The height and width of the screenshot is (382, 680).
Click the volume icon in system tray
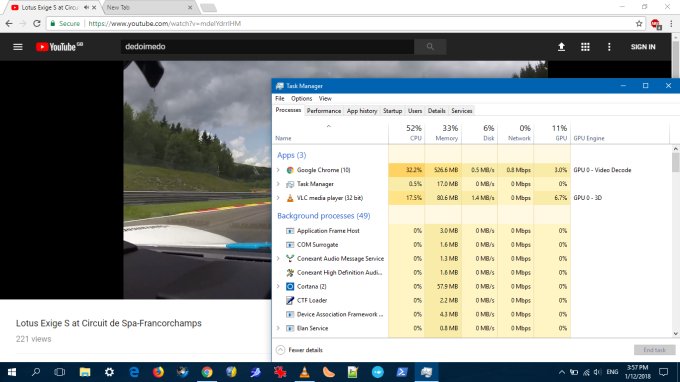[598, 372]
